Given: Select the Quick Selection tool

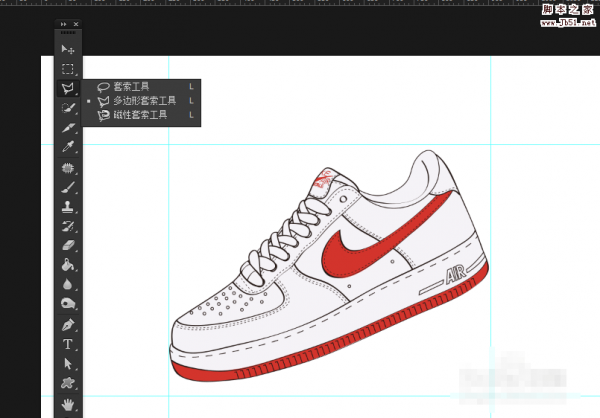Looking at the screenshot, I should [68, 108].
